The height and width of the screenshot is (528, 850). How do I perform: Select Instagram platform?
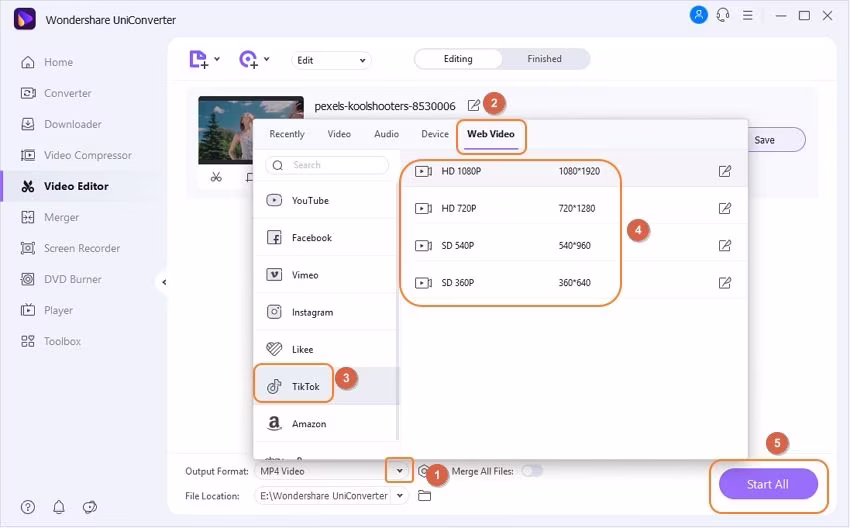coord(325,312)
